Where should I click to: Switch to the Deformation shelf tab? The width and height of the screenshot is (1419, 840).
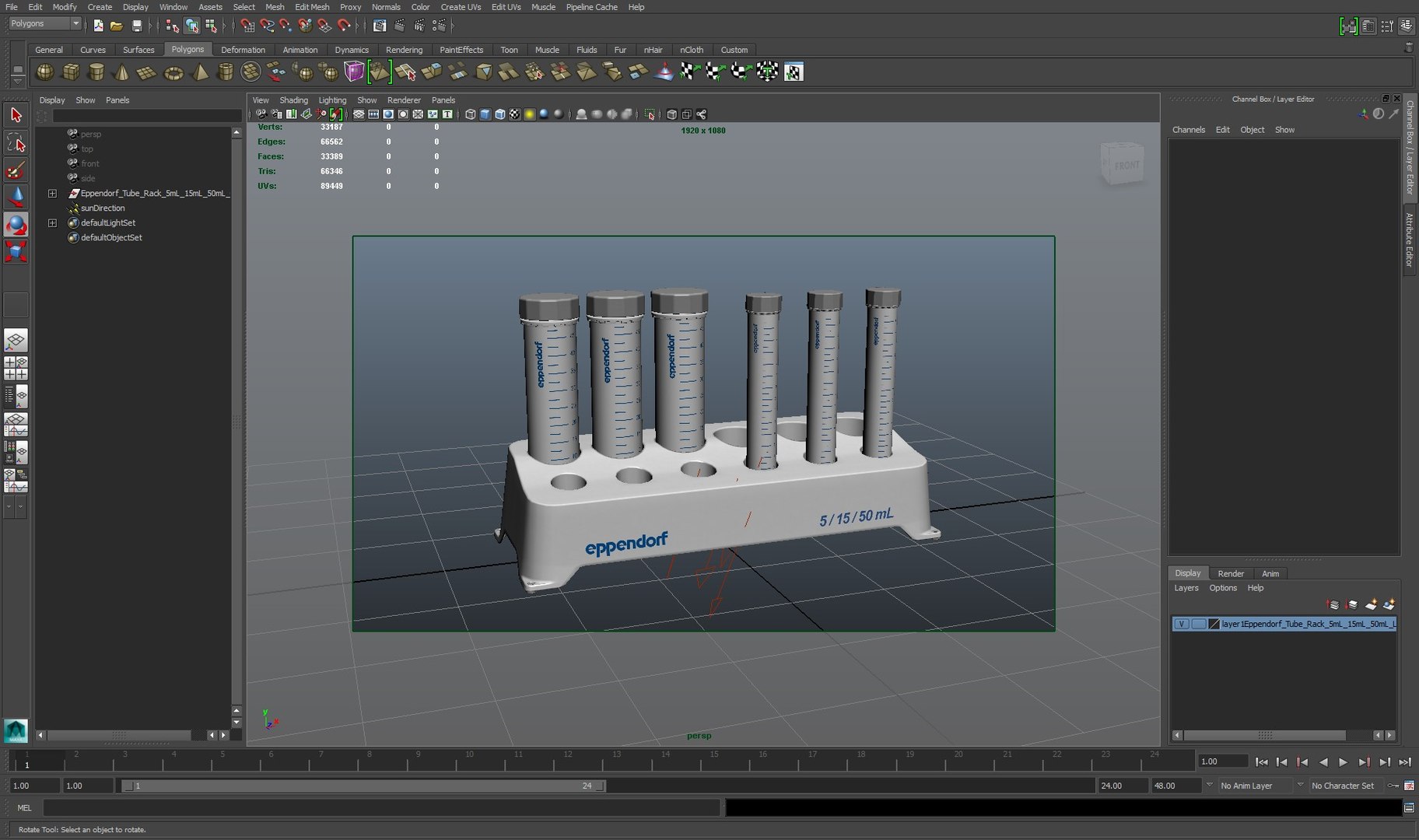pos(243,50)
